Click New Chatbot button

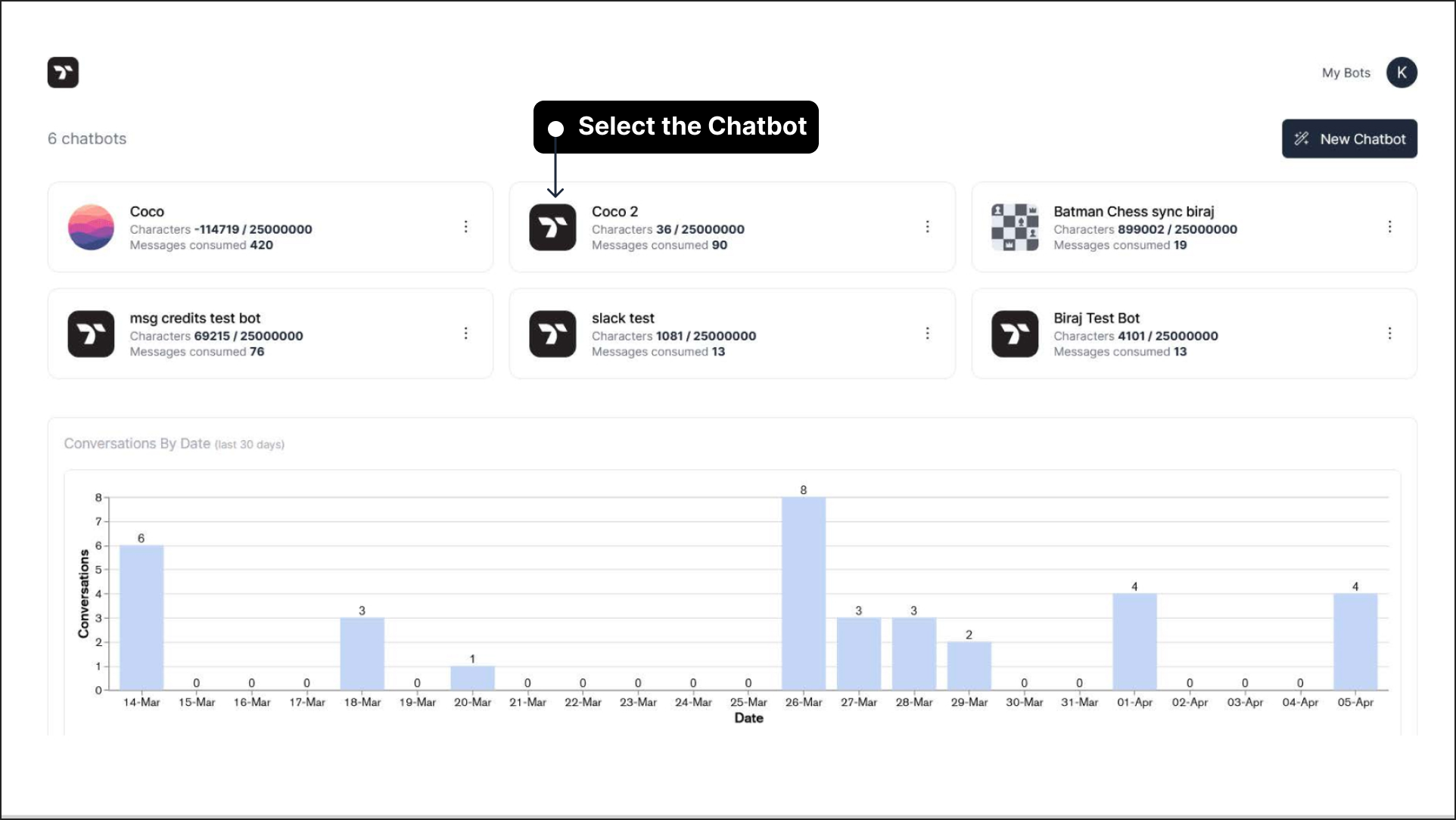(x=1350, y=138)
